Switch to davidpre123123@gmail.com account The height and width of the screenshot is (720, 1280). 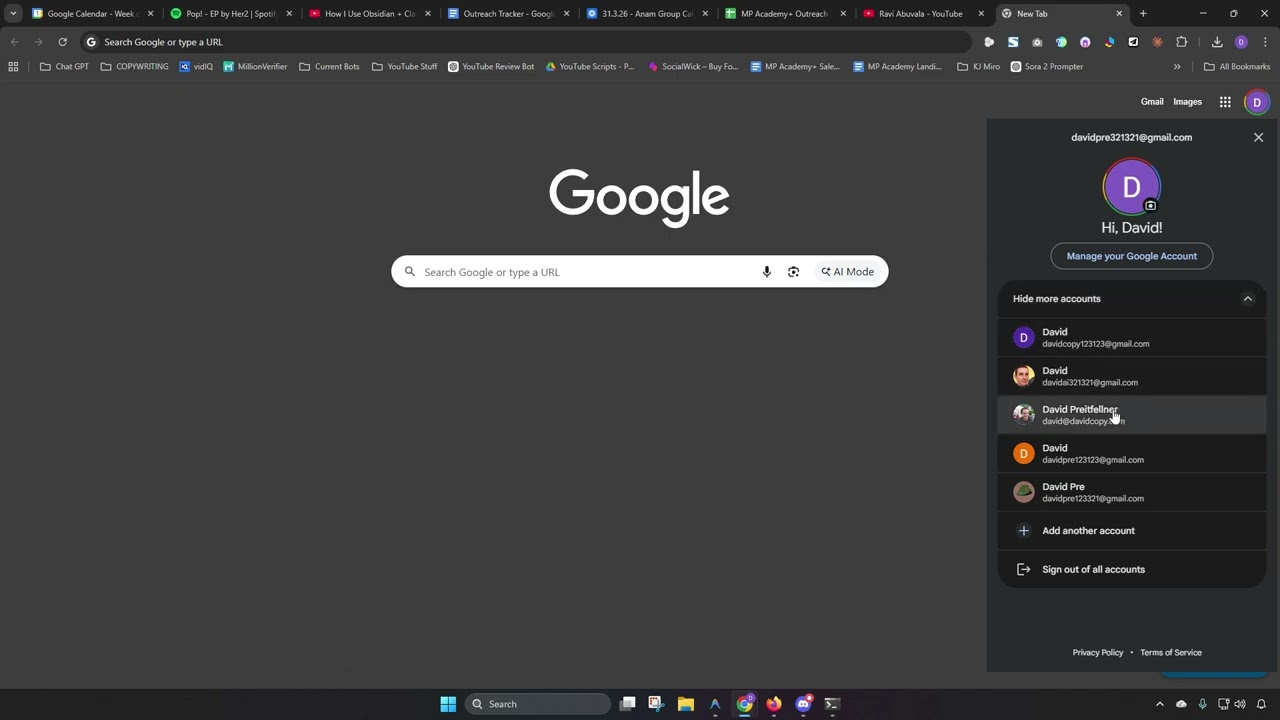click(x=1132, y=454)
